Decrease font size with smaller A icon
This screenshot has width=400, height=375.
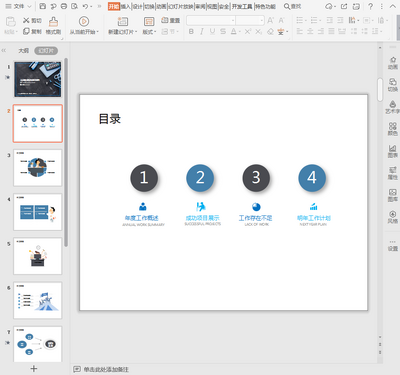[282, 20]
